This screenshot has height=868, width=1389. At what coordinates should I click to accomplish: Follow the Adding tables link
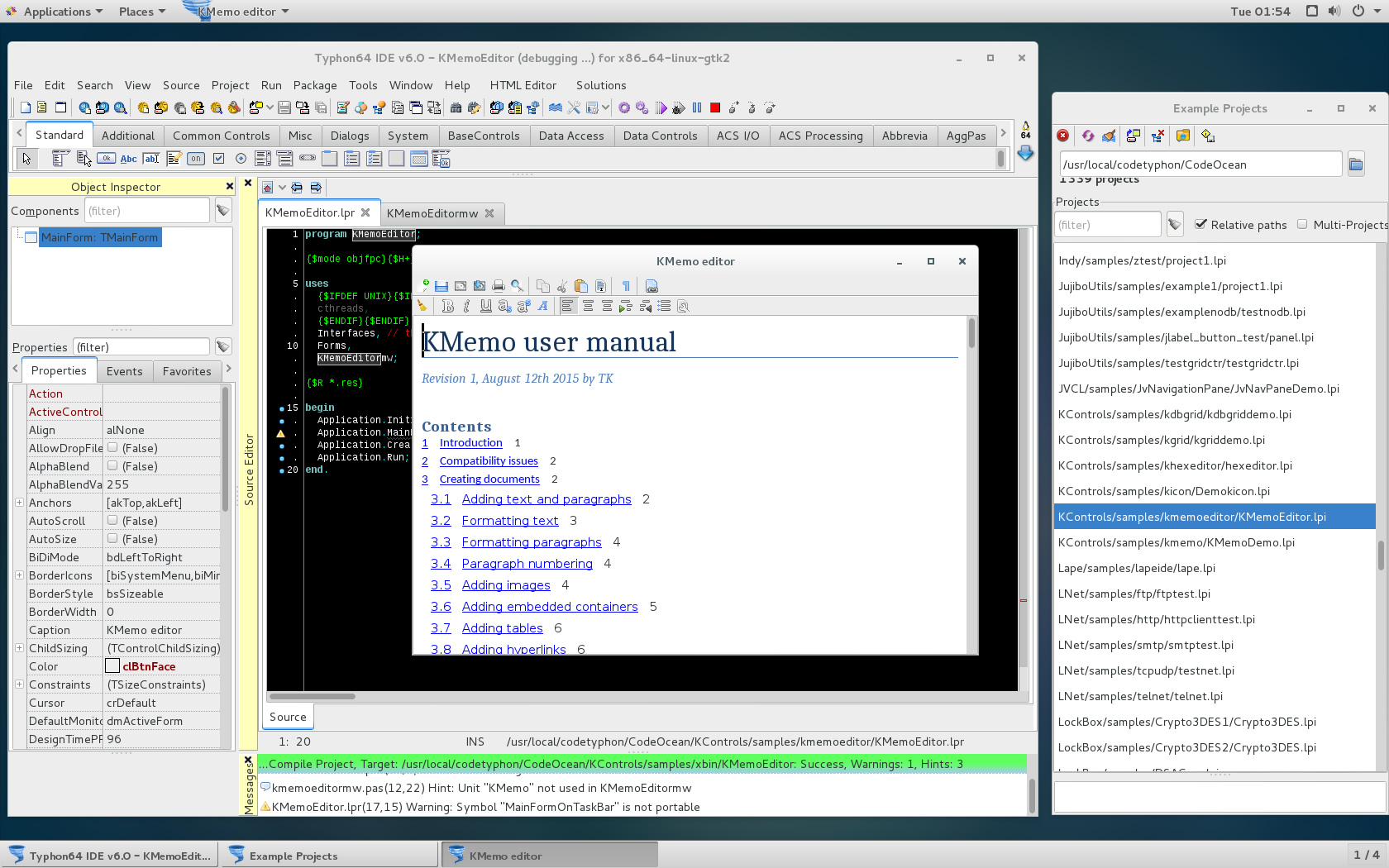[502, 628]
